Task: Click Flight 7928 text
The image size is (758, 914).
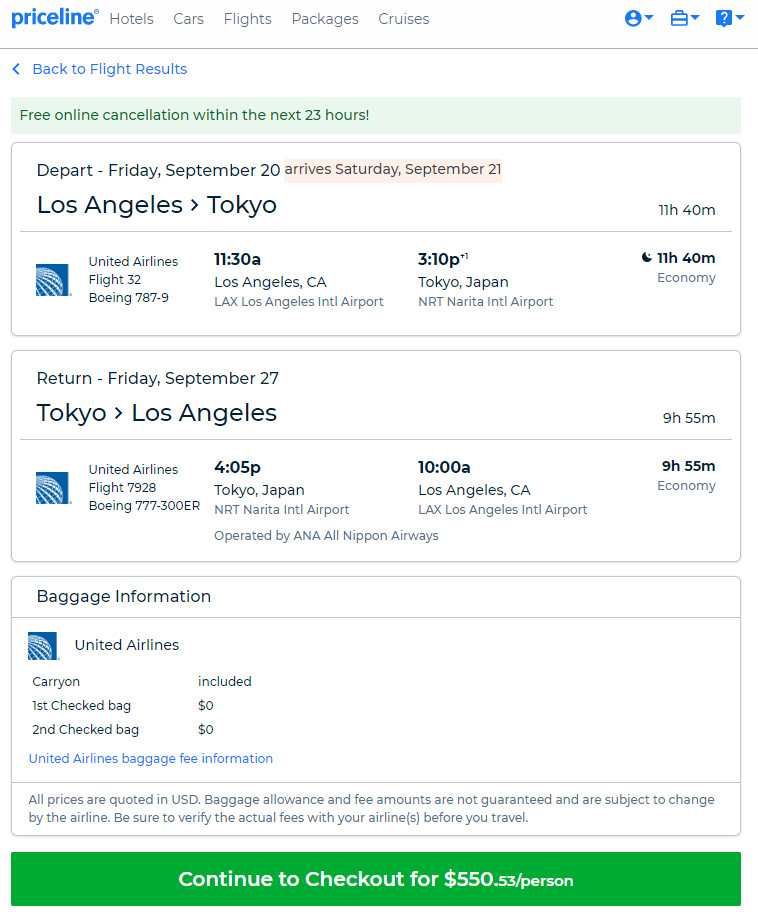Action: tap(122, 488)
